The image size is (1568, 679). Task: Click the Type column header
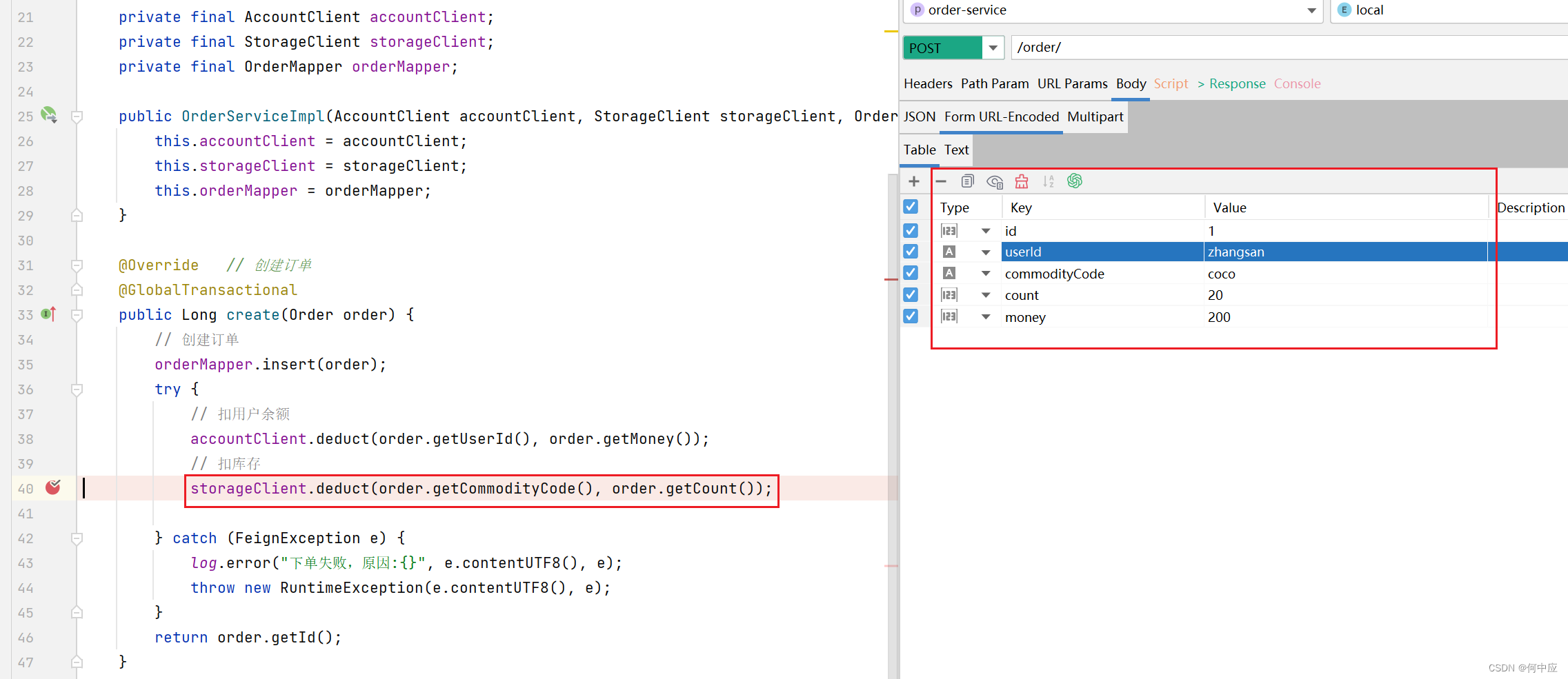967,207
